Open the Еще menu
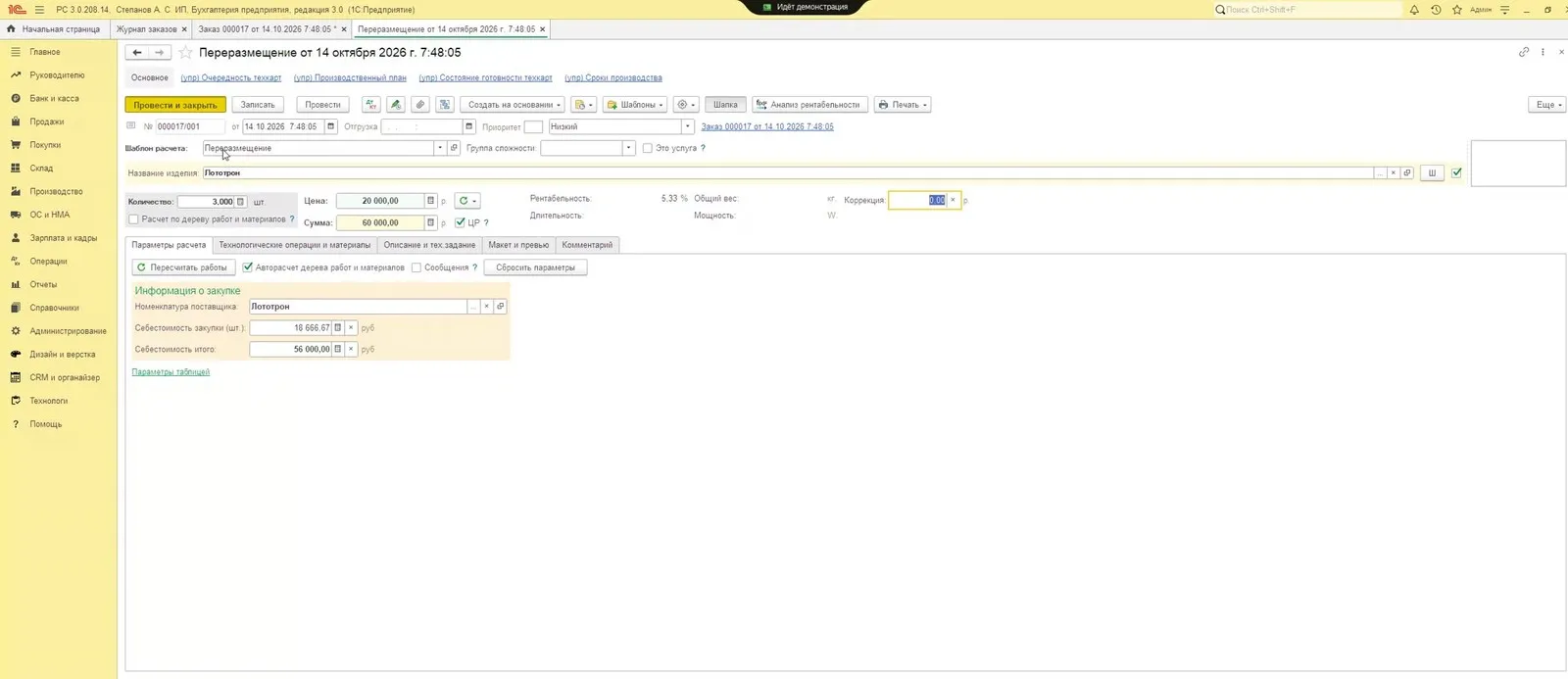This screenshot has width=1568, height=679. click(x=1546, y=105)
